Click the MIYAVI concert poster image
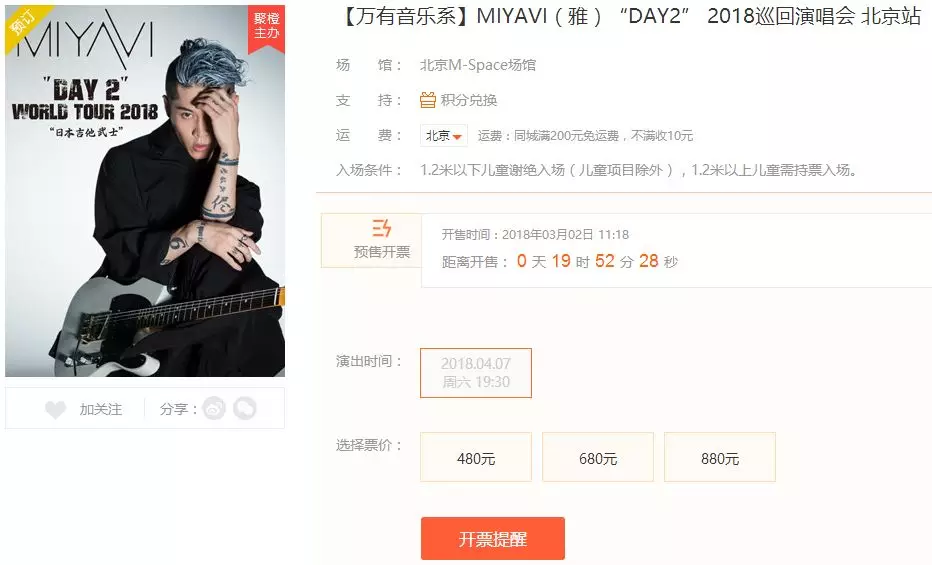This screenshot has width=932, height=565. point(145,191)
